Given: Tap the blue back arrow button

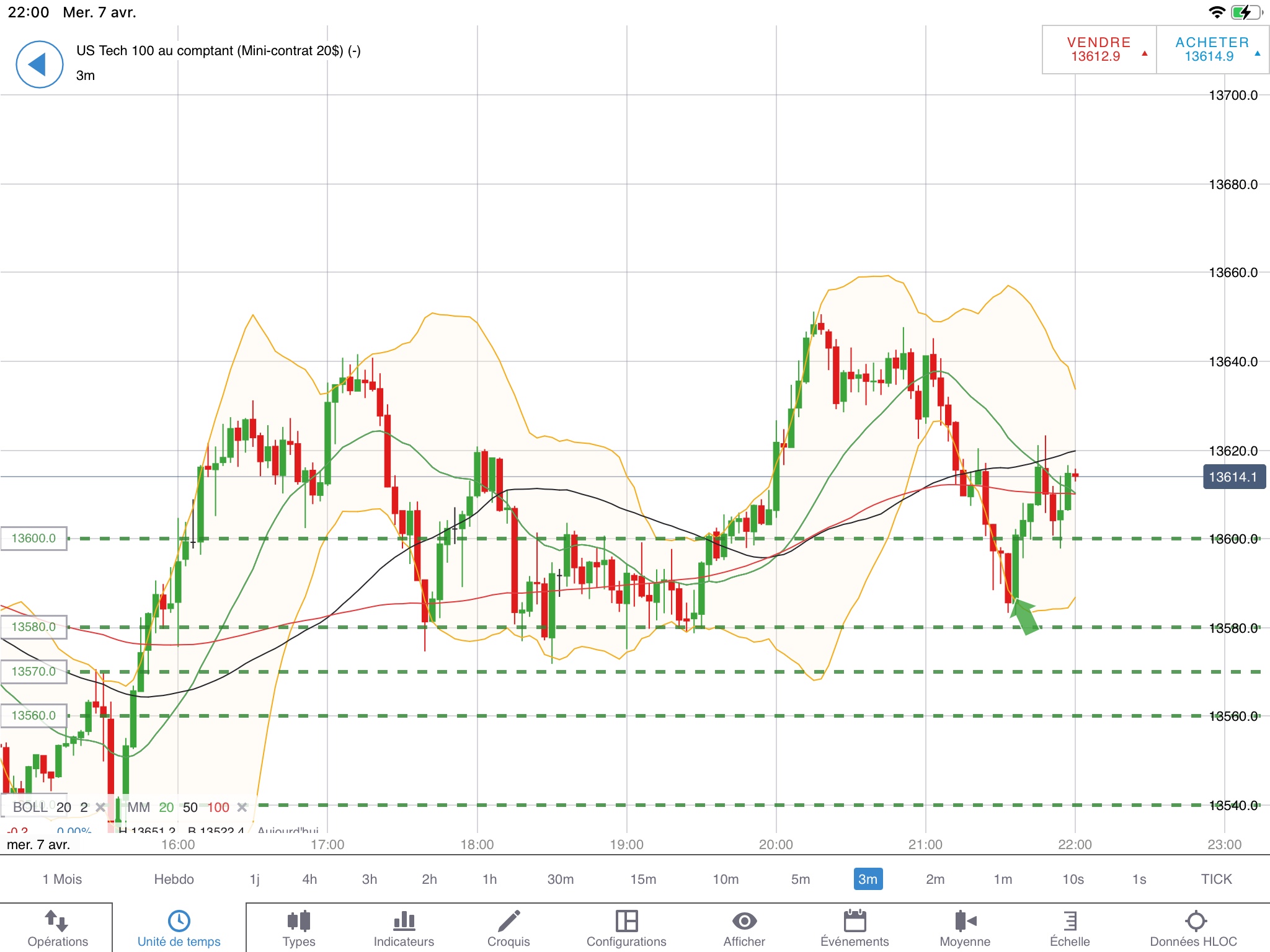Looking at the screenshot, I should tap(39, 64).
